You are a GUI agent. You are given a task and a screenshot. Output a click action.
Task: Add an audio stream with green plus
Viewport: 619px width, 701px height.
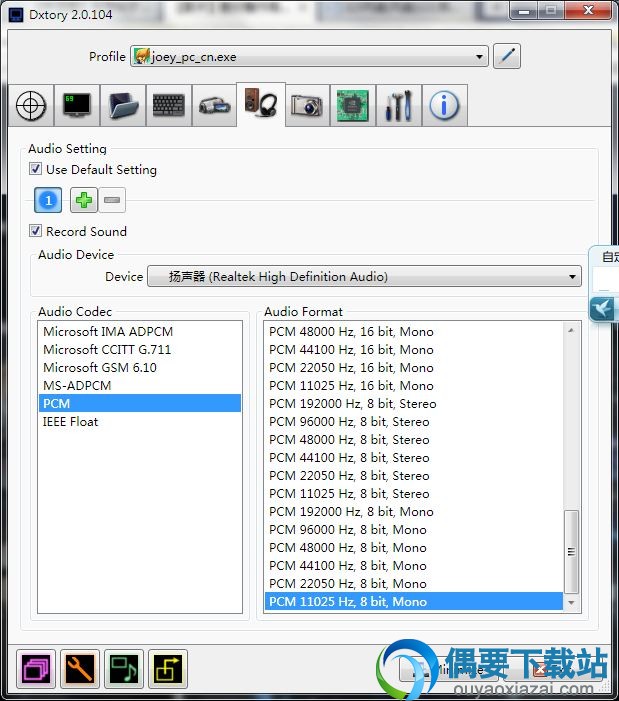[x=84, y=200]
